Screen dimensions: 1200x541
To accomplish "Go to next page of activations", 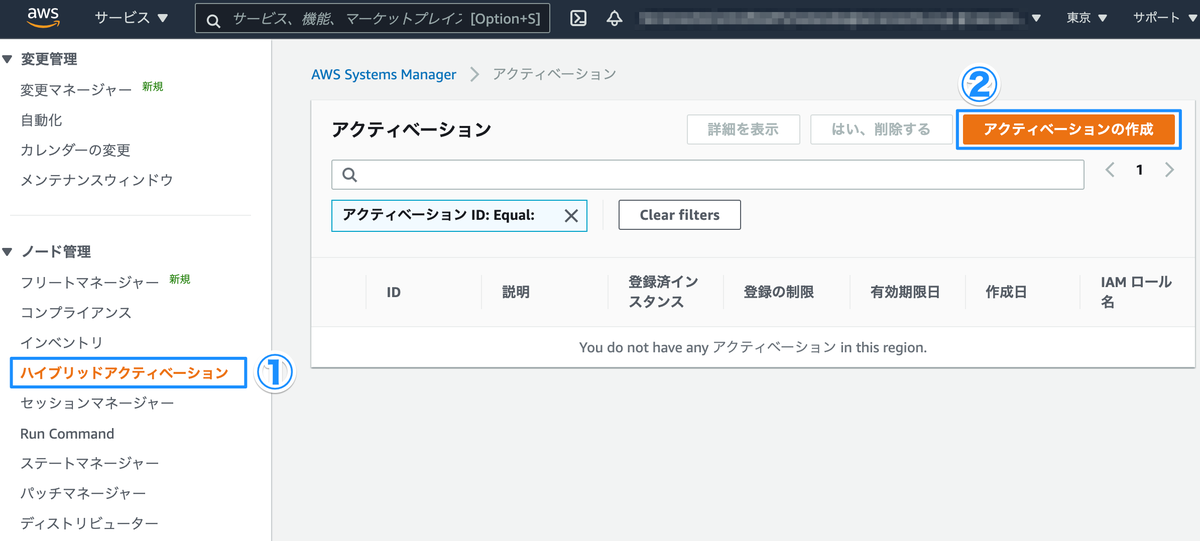I will (x=1169, y=170).
